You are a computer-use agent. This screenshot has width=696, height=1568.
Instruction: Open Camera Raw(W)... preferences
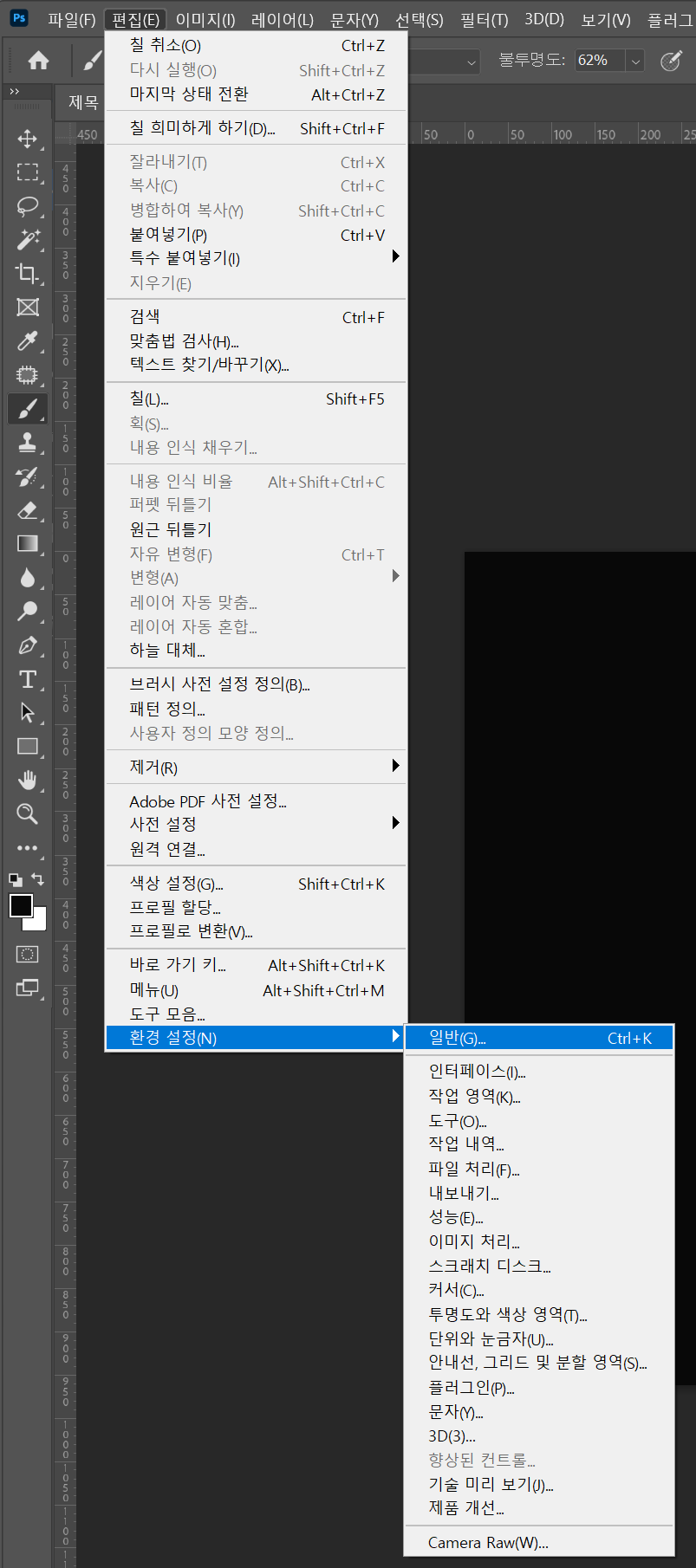(539, 1542)
